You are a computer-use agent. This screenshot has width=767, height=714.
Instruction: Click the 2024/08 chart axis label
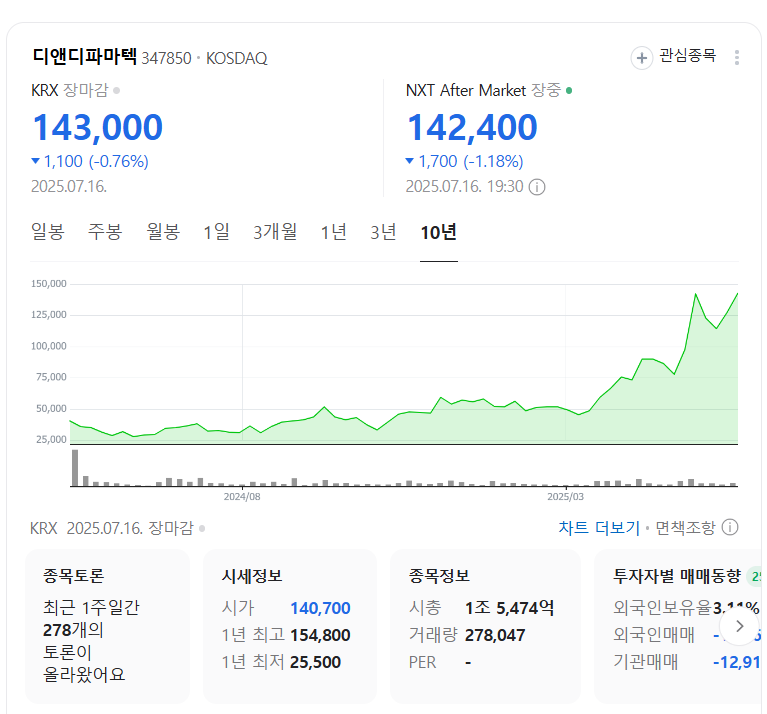pyautogui.click(x=242, y=497)
